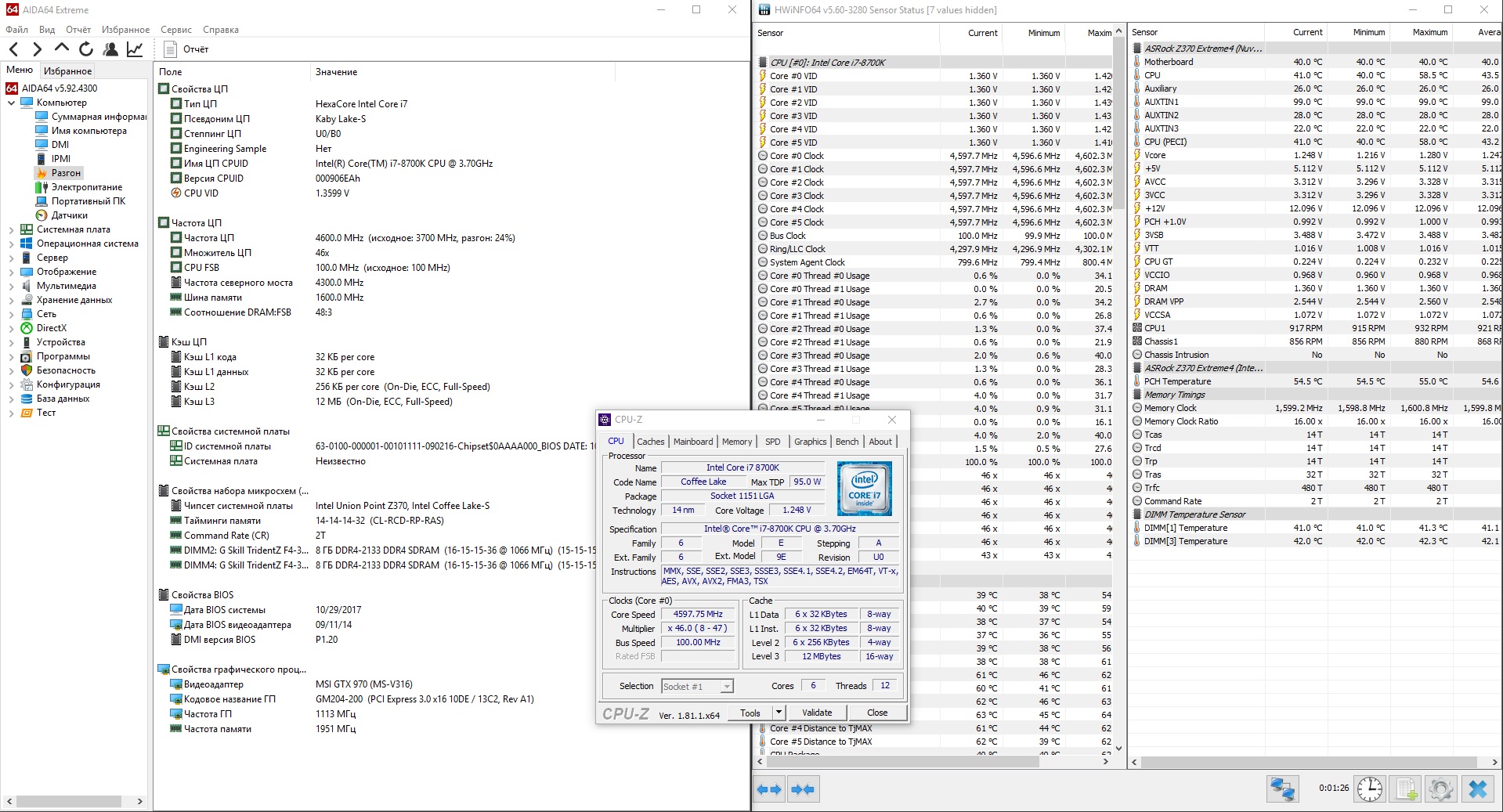Click the HWiNFO clock reset icon
The width and height of the screenshot is (1503, 812).
1370,789
